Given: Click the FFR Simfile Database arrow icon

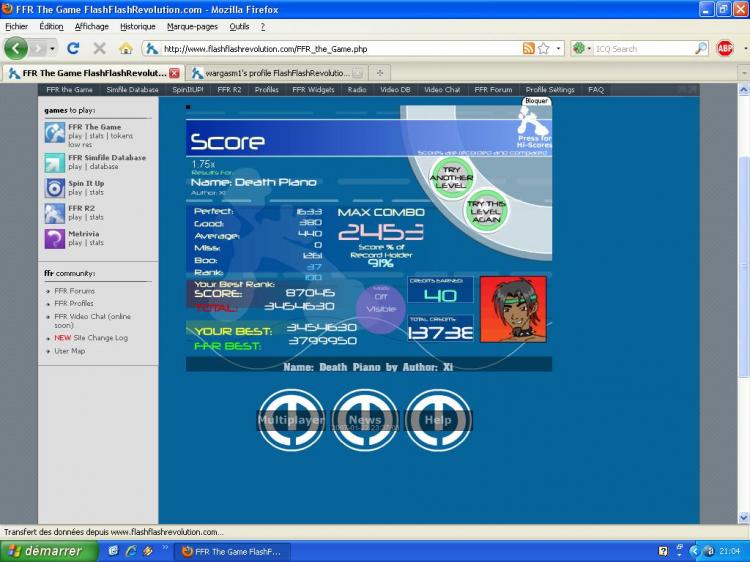Looking at the screenshot, I should click(54, 162).
